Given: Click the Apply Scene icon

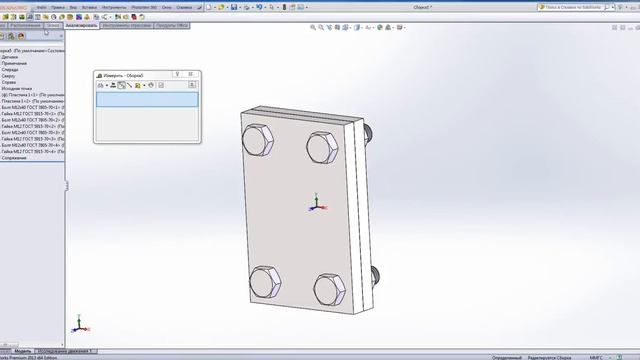Looking at the screenshot, I should point(388,28).
